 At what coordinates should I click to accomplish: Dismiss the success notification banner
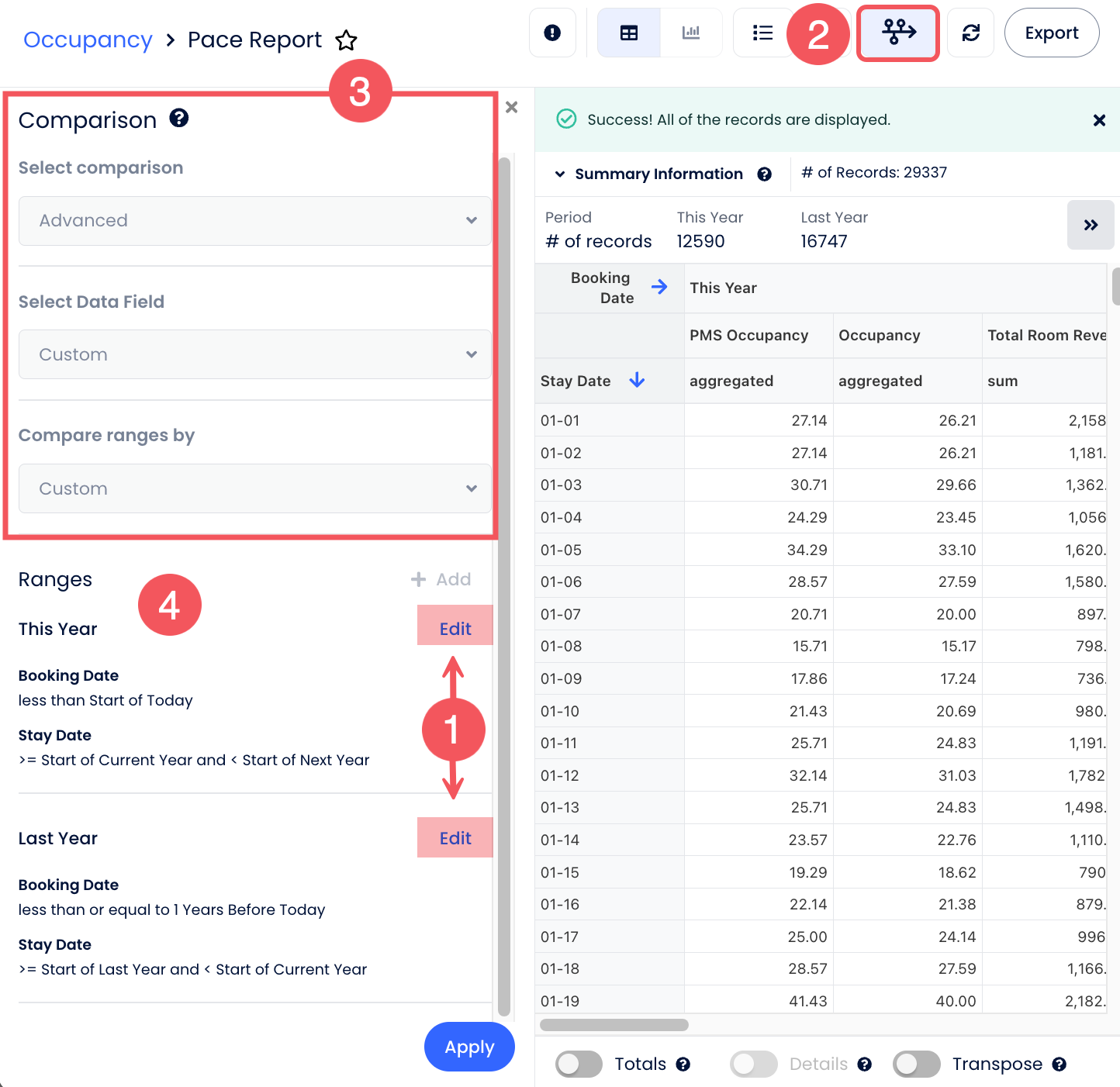click(x=1098, y=120)
